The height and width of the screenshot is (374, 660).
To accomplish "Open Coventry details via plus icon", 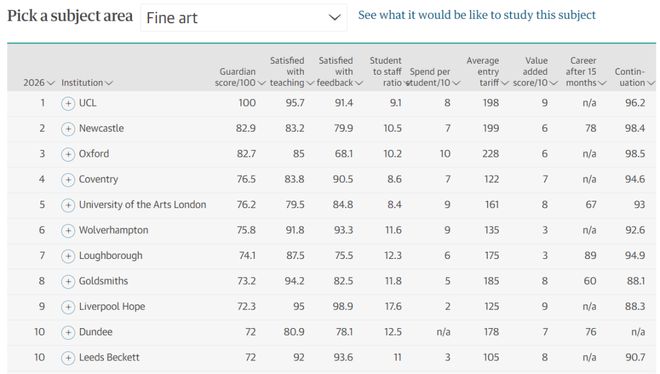I will [x=68, y=180].
